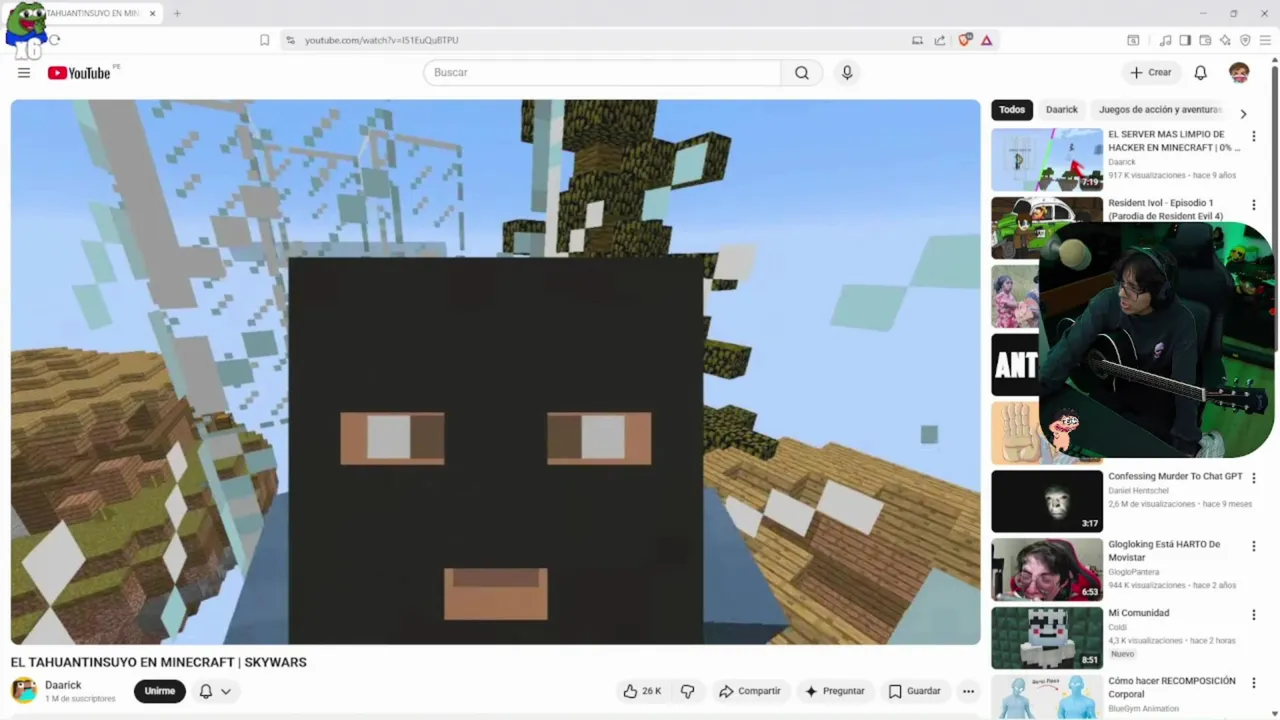
Task: Open the Brave Shields lion icon
Action: pyautogui.click(x=965, y=40)
